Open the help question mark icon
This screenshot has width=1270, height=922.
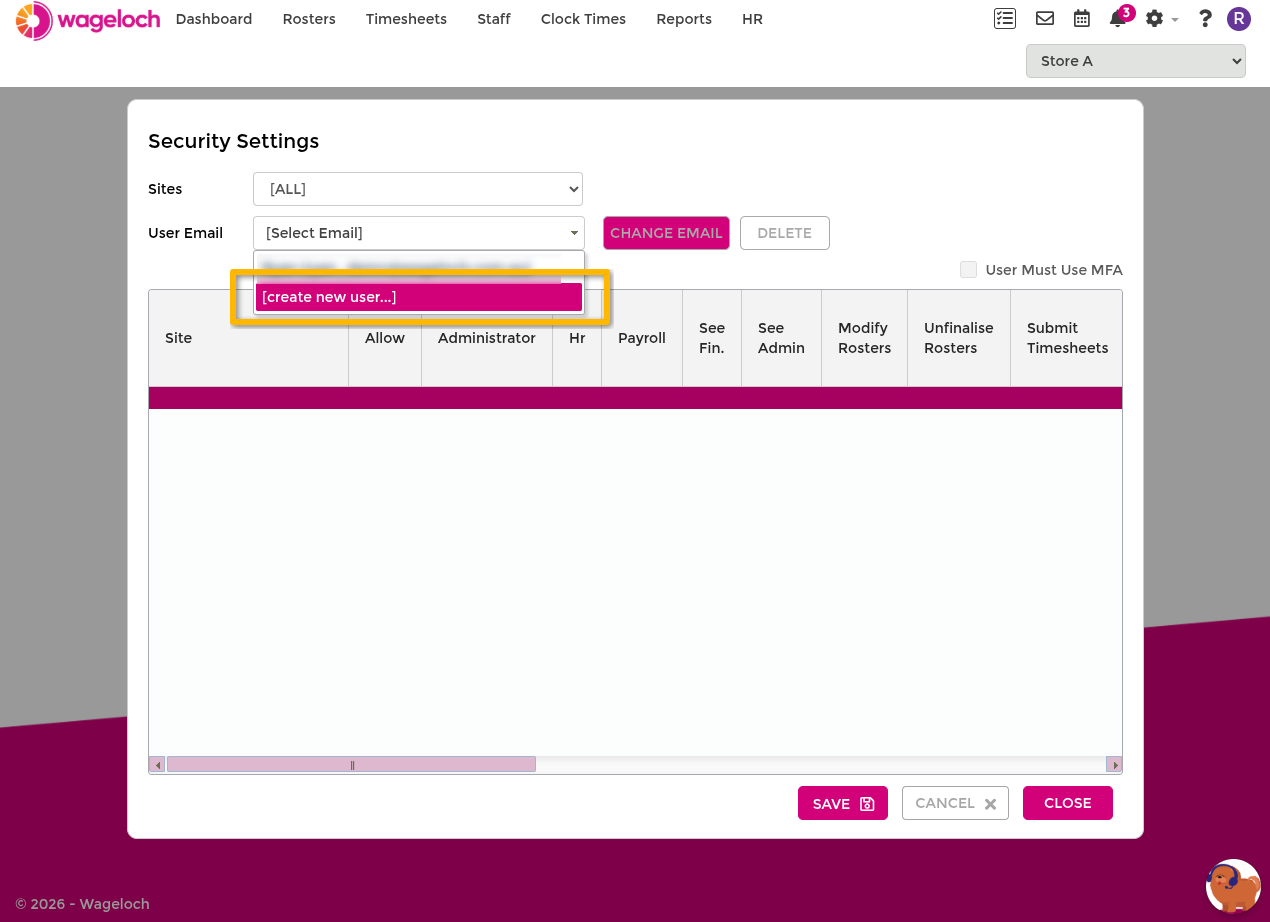pos(1205,19)
